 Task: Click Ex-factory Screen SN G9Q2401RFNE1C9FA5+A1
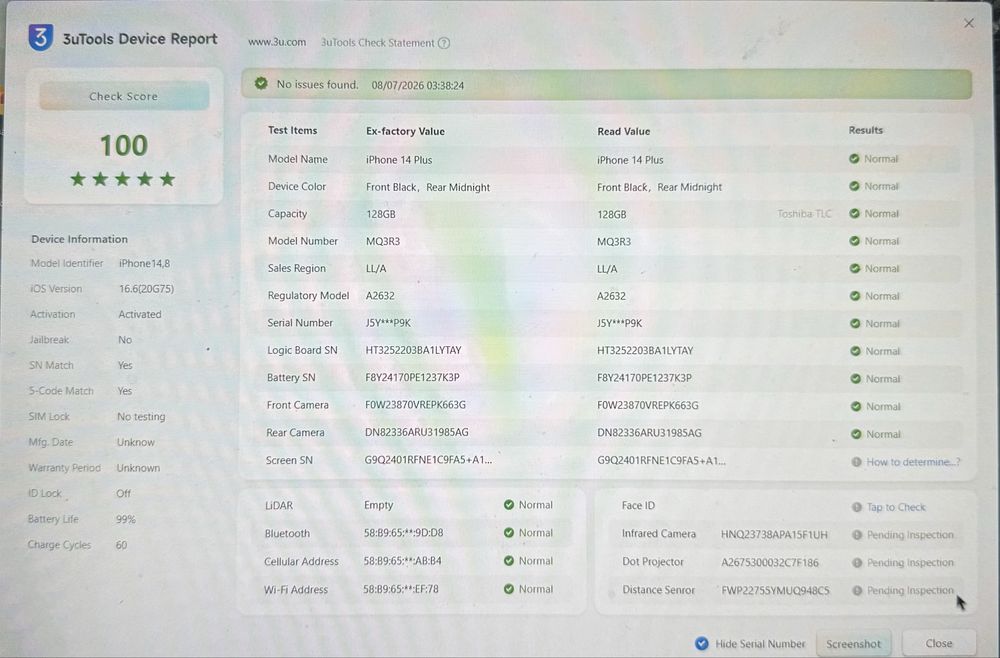[428, 460]
